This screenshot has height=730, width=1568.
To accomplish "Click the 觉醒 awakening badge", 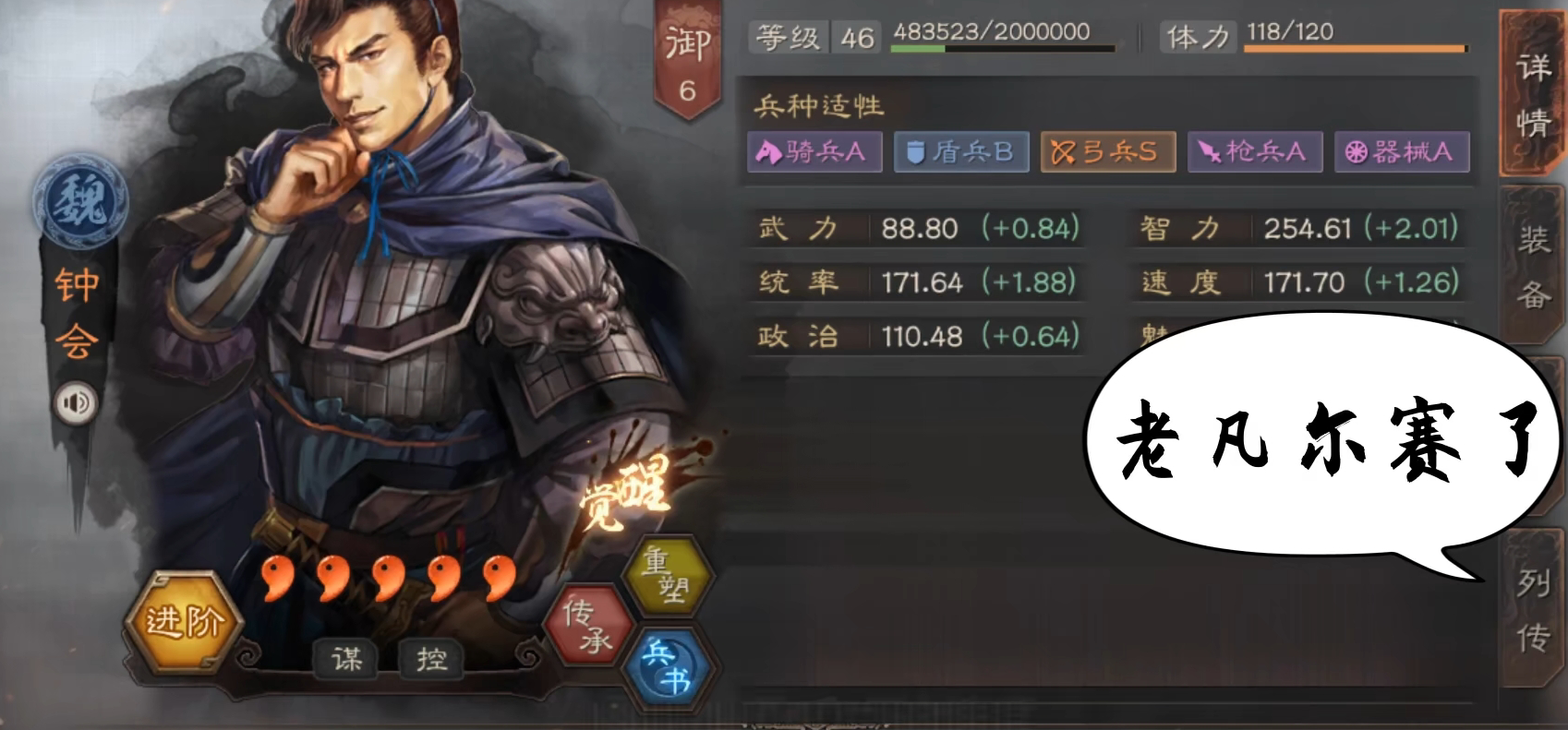I will point(625,492).
